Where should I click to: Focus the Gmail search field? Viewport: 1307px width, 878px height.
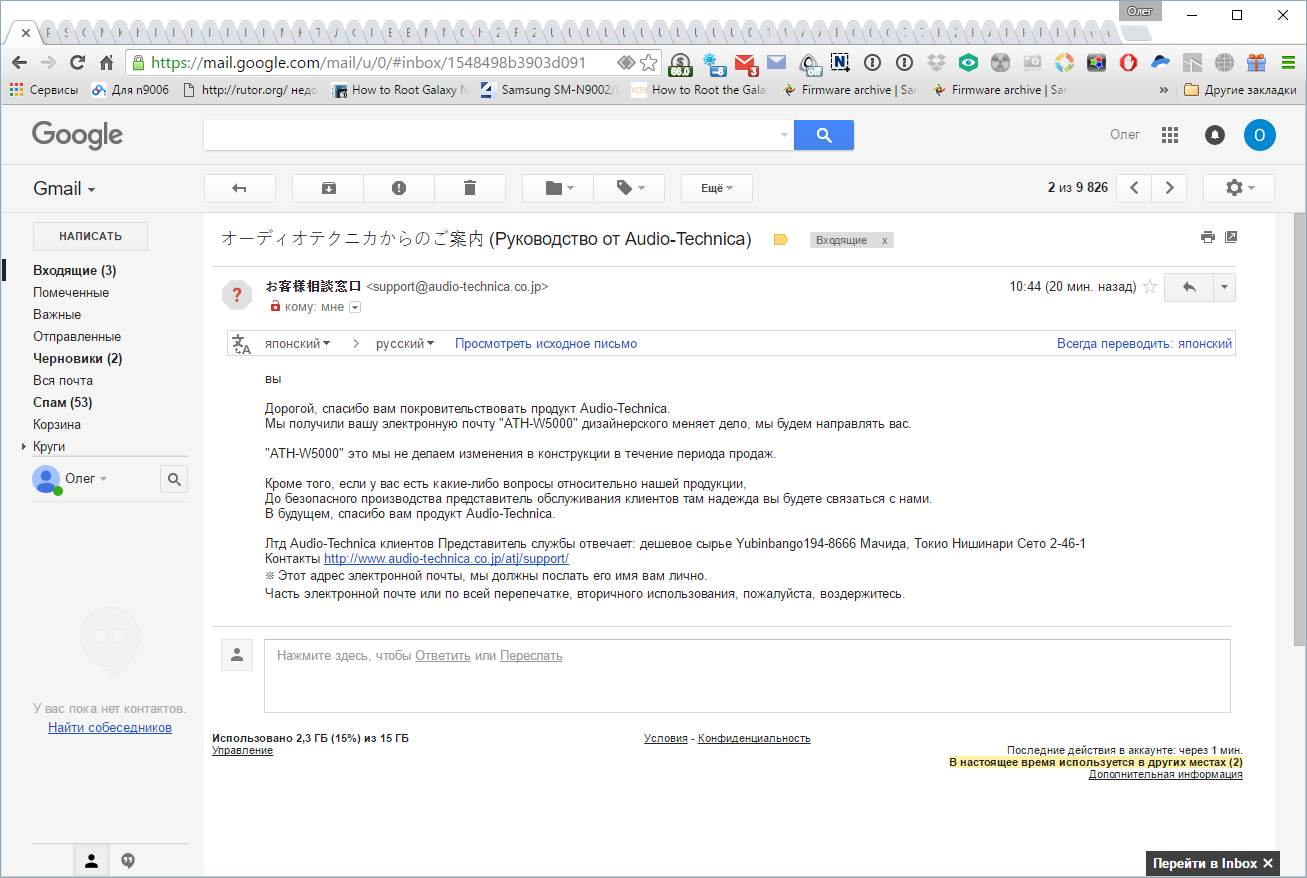click(x=490, y=135)
